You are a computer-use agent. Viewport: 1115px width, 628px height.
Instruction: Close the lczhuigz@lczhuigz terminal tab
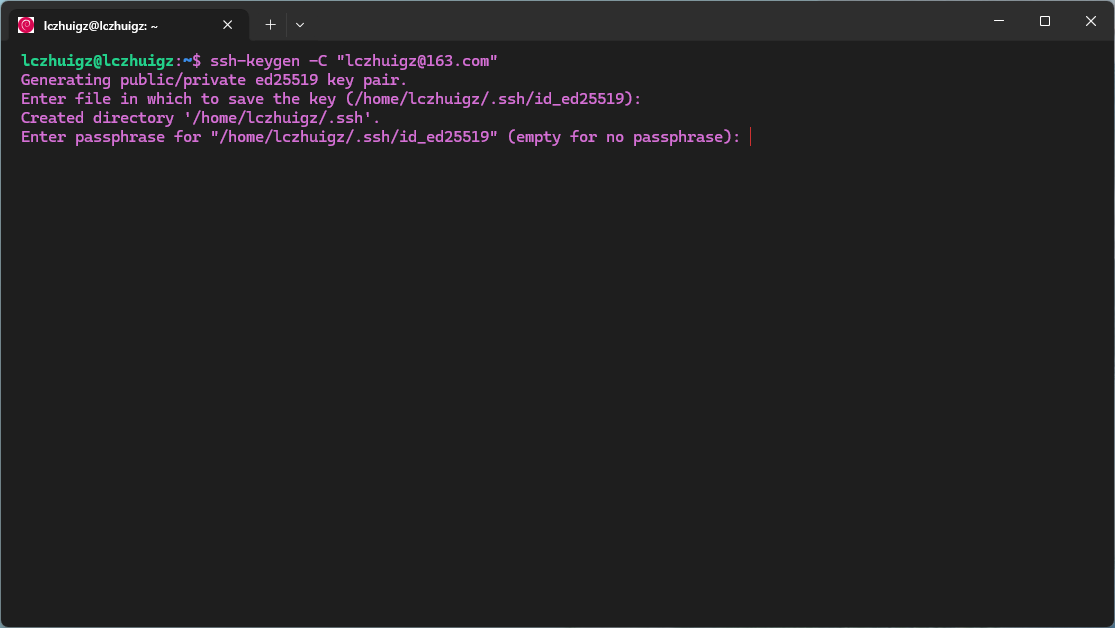click(x=228, y=25)
